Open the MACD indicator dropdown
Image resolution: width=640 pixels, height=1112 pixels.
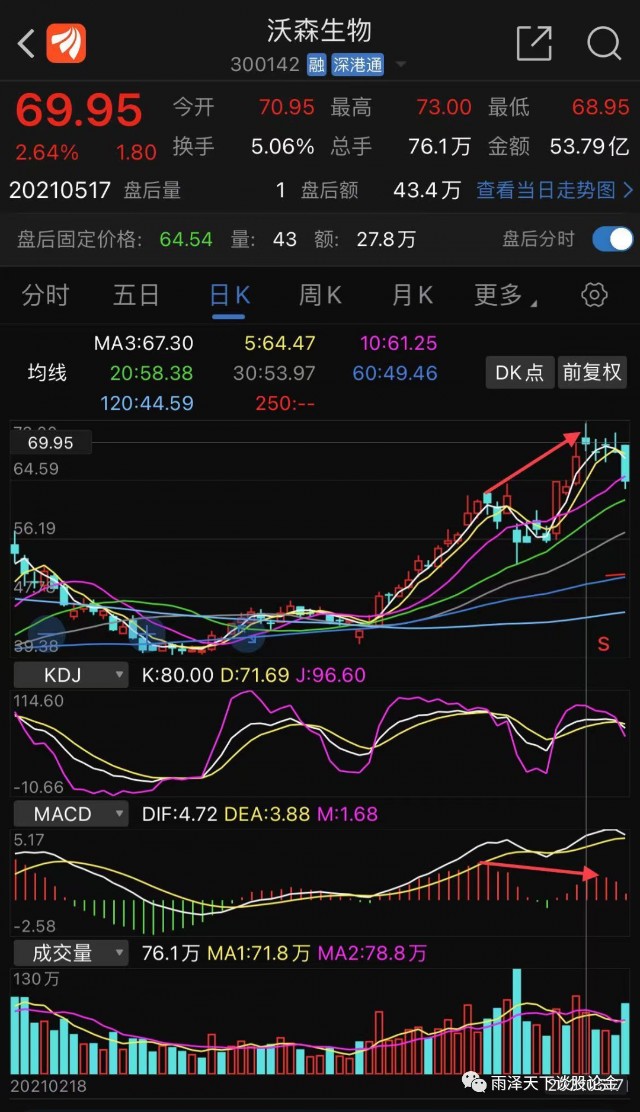pos(70,813)
